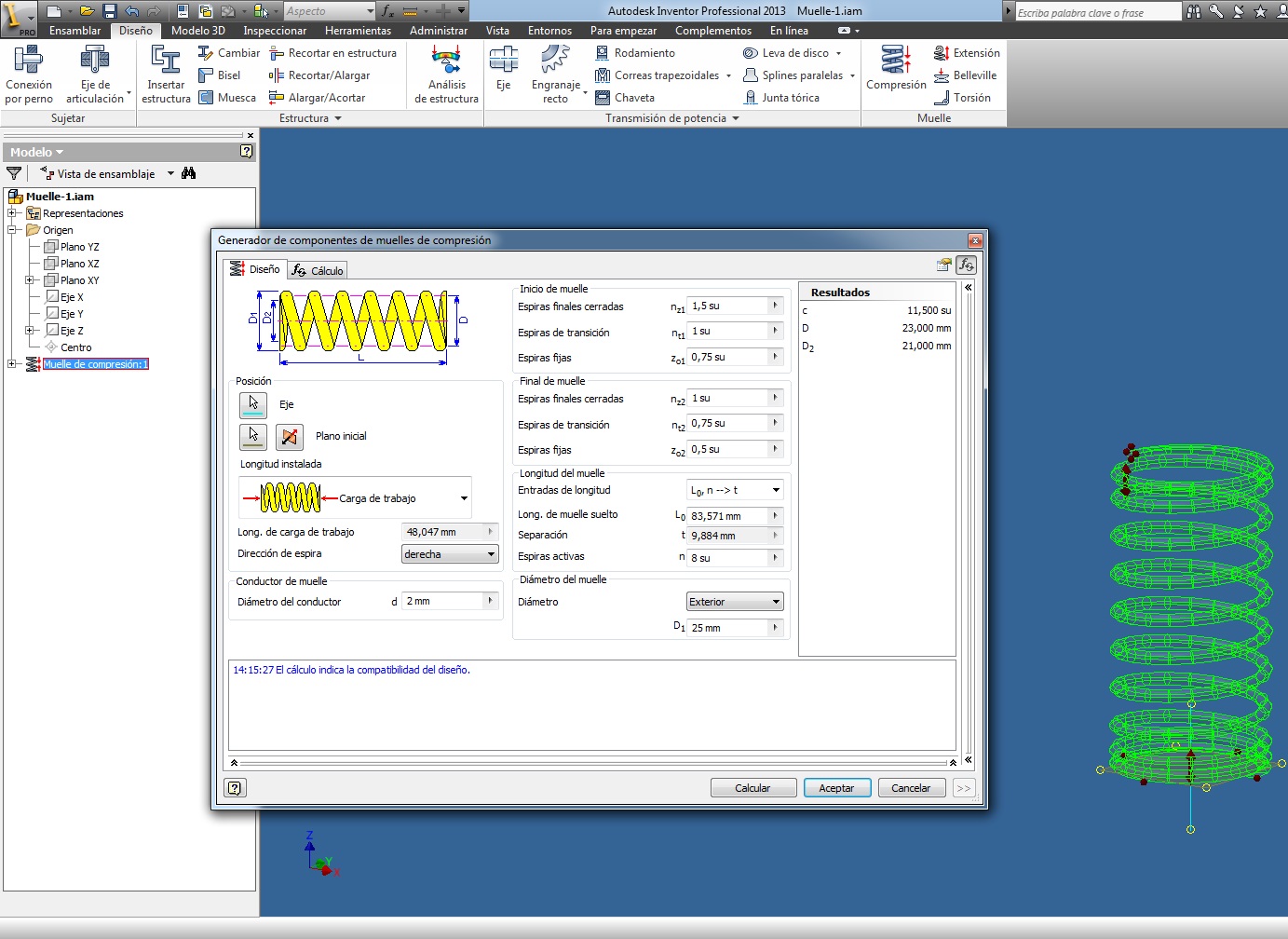Select the Torsión spring tool

pyautogui.click(x=962, y=98)
